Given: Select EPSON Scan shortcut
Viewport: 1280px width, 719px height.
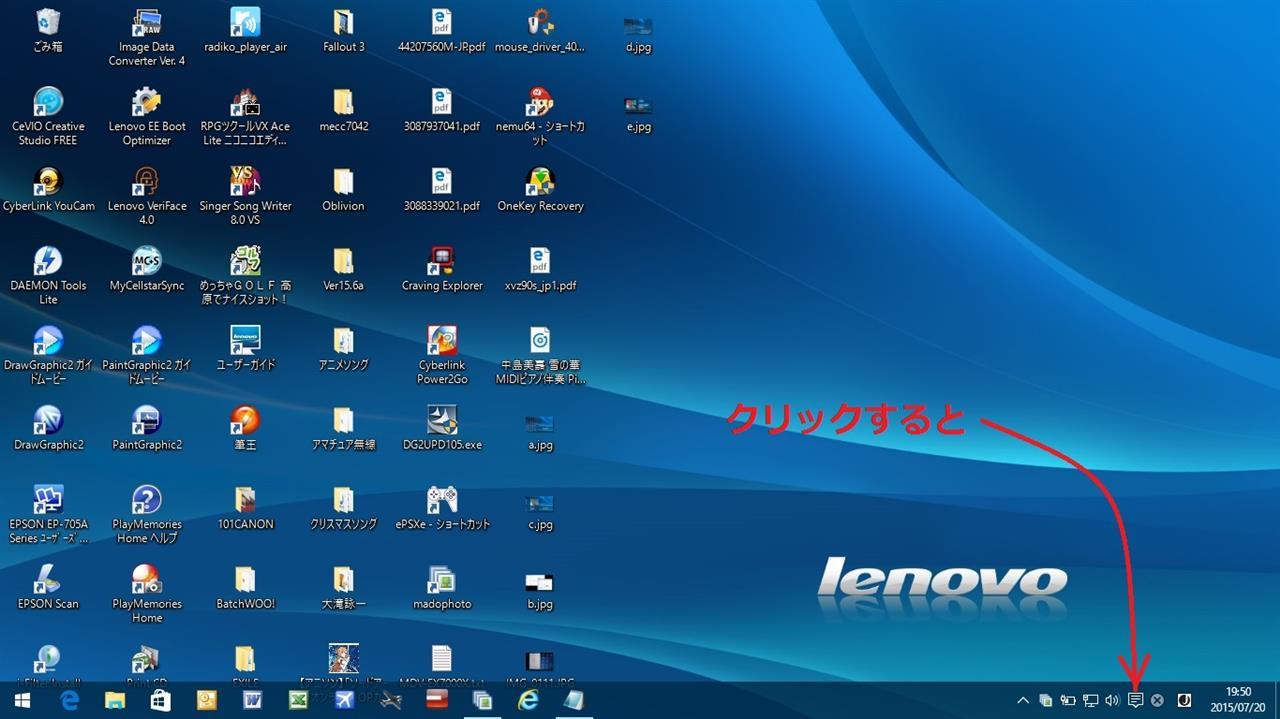Looking at the screenshot, I should [48, 587].
